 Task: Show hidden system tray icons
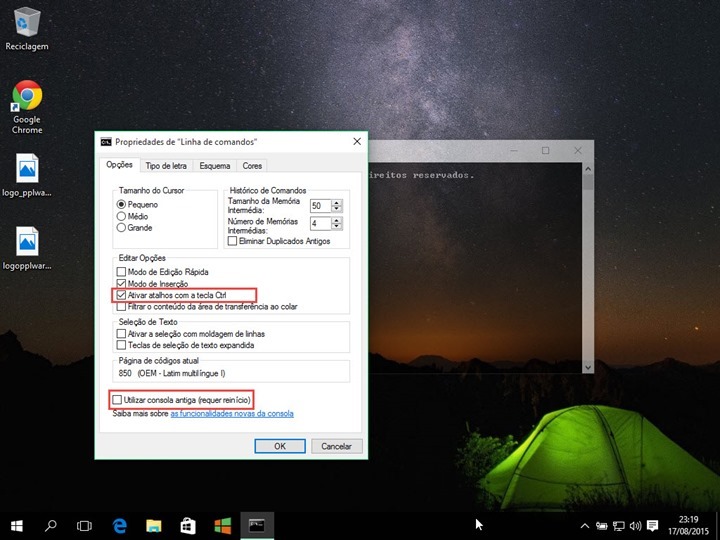pos(585,526)
